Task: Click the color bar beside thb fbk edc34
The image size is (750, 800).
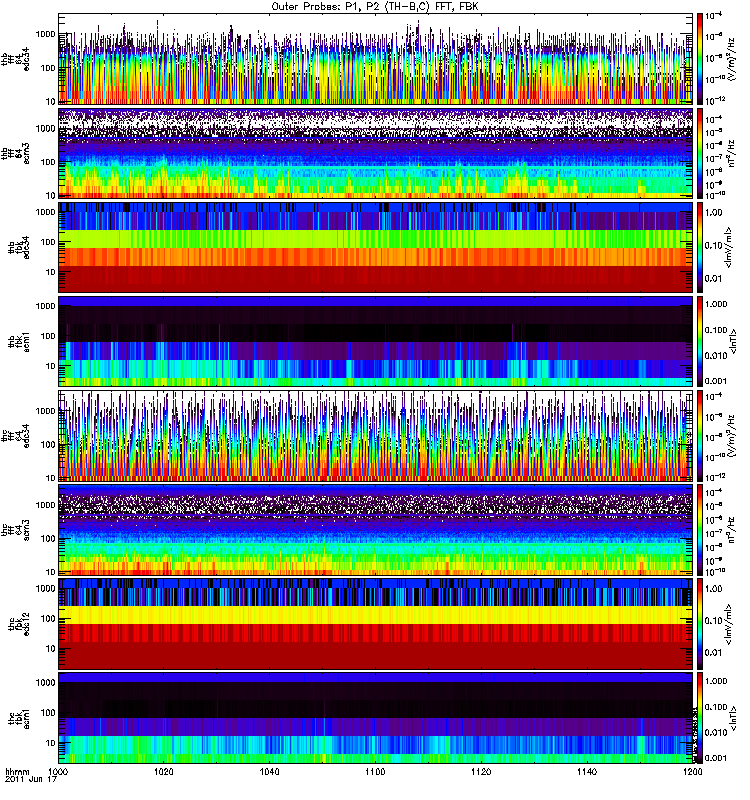Action: (700, 247)
